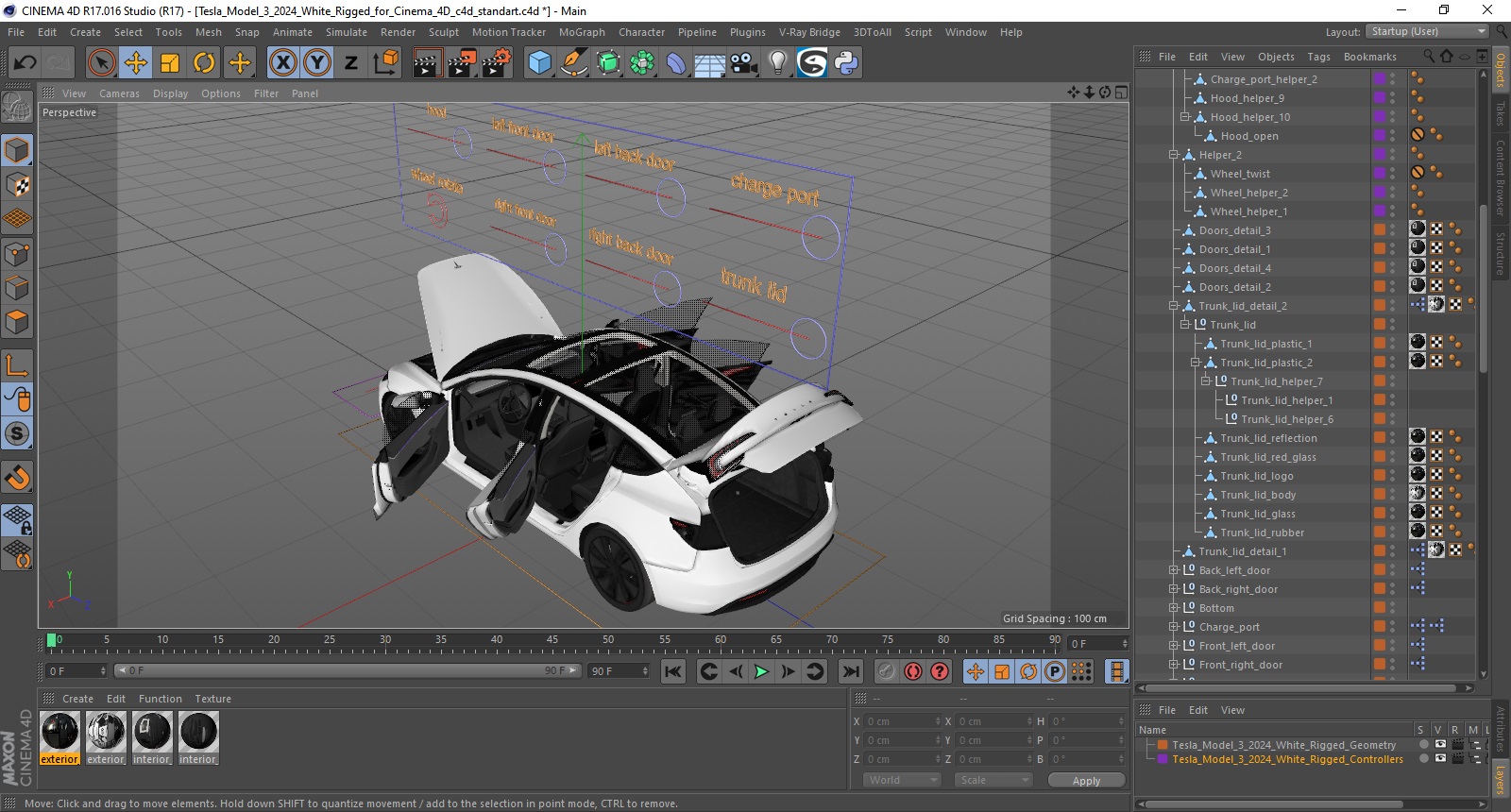The height and width of the screenshot is (812, 1511).
Task: Open the Takes side tab
Action: [x=1500, y=114]
